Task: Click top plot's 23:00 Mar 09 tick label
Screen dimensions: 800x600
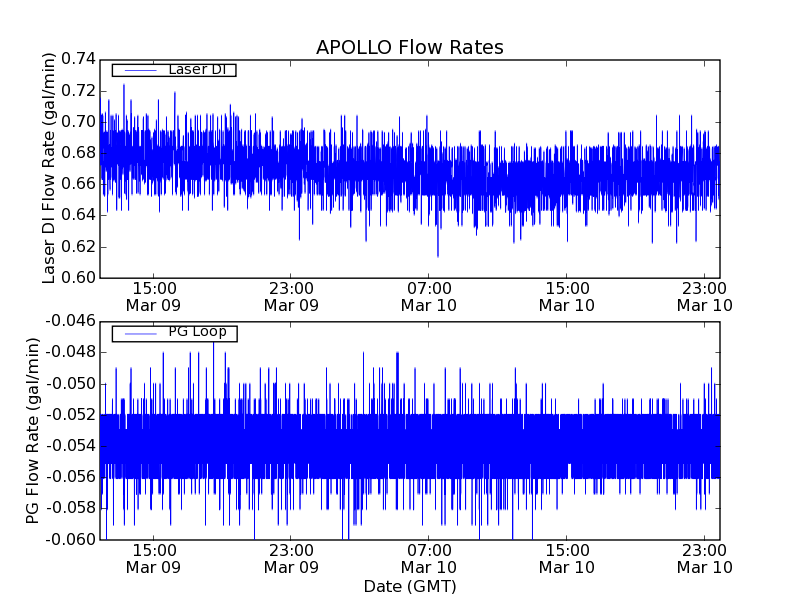Action: pos(291,297)
